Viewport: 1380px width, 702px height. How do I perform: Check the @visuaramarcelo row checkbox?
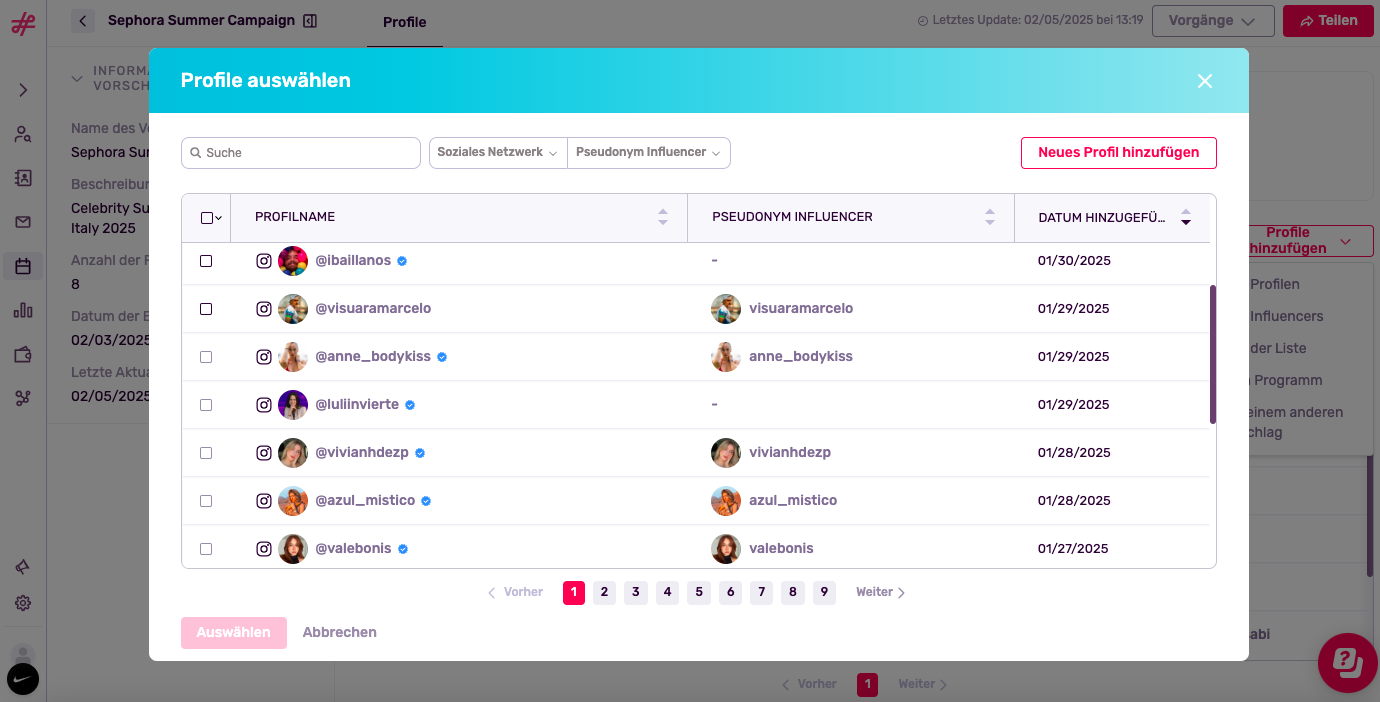206,309
